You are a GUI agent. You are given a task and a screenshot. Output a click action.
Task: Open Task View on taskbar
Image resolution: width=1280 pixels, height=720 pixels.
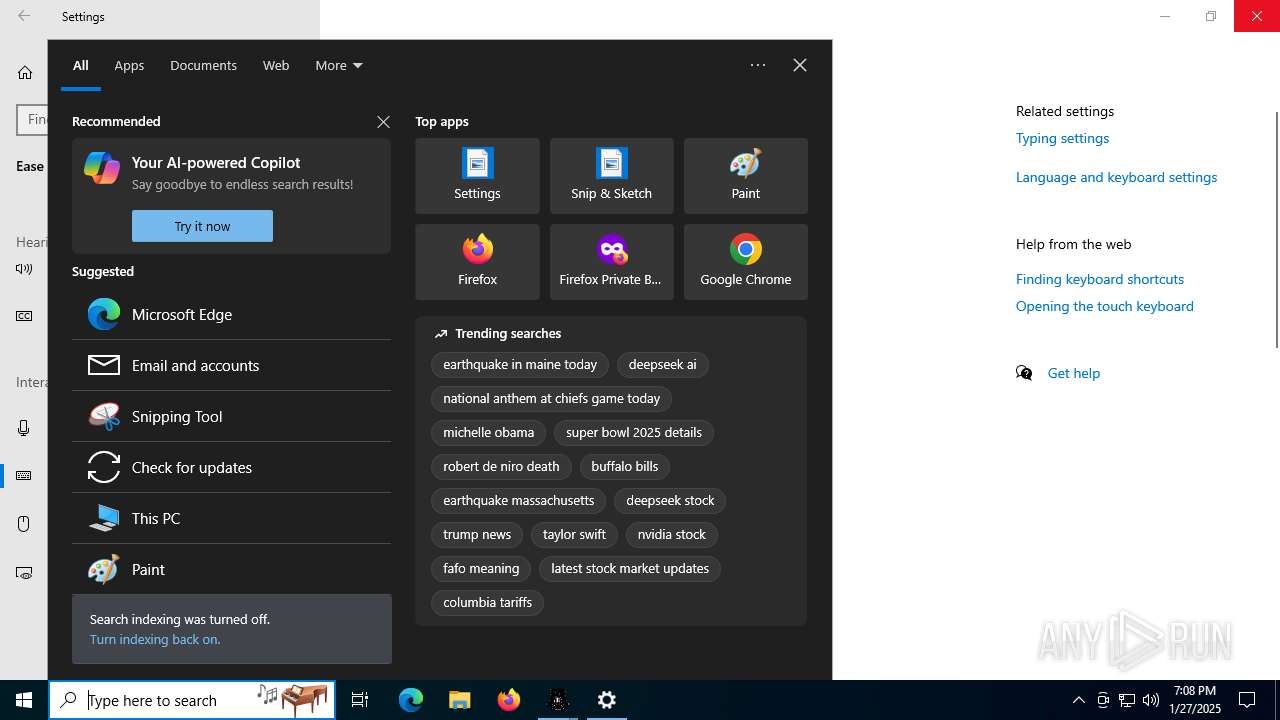click(360, 700)
